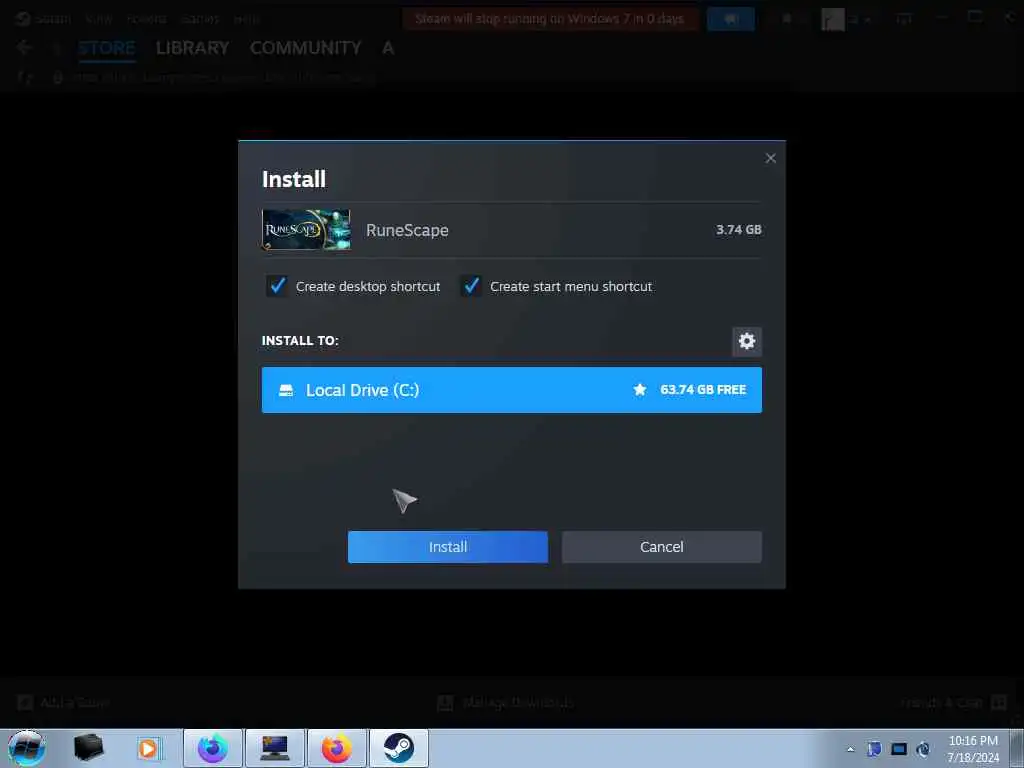The width and height of the screenshot is (1024, 768).
Task: Open Manage Downloads
Action: (505, 703)
